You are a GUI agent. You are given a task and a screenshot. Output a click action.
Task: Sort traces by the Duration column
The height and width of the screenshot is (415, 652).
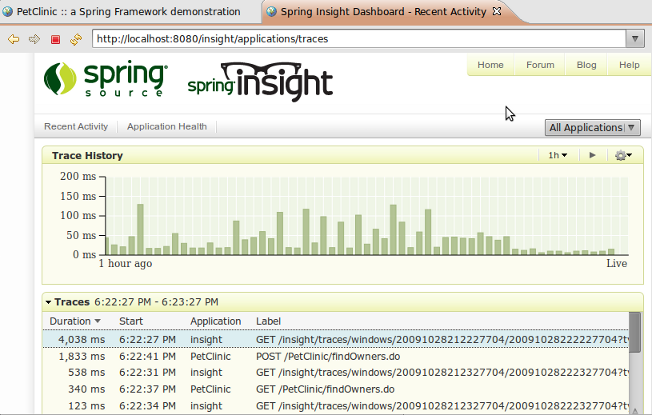tap(75, 321)
